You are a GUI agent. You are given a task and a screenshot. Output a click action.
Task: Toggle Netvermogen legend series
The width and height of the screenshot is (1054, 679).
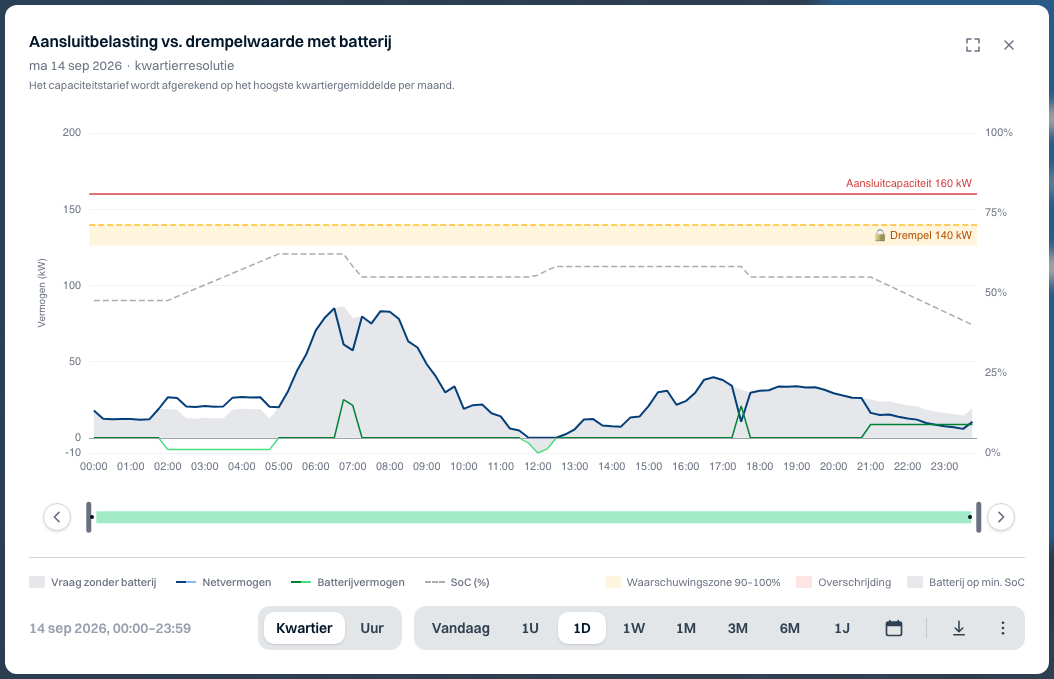tap(224, 582)
